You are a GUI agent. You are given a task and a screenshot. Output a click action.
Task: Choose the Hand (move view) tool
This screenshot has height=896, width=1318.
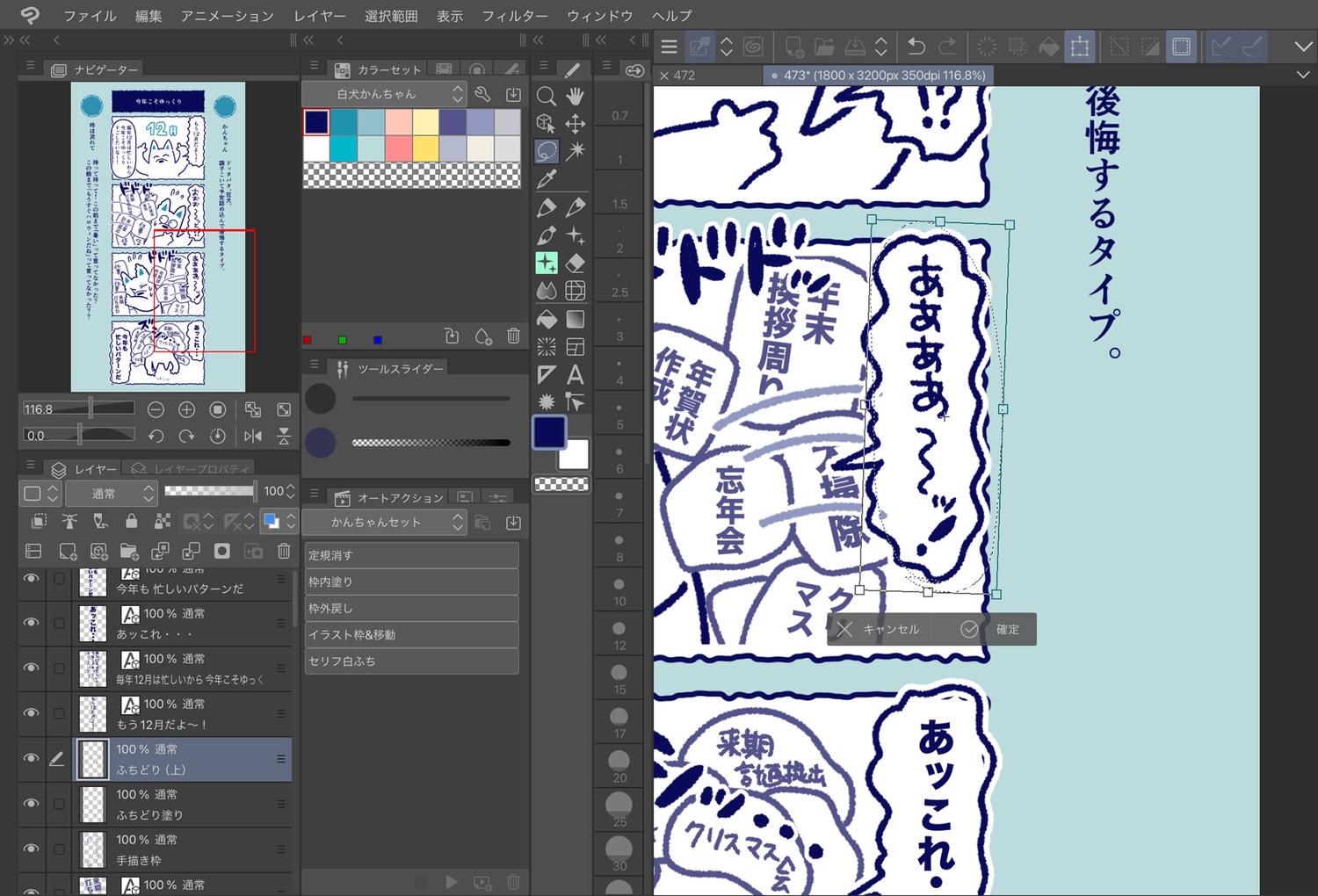[x=575, y=96]
